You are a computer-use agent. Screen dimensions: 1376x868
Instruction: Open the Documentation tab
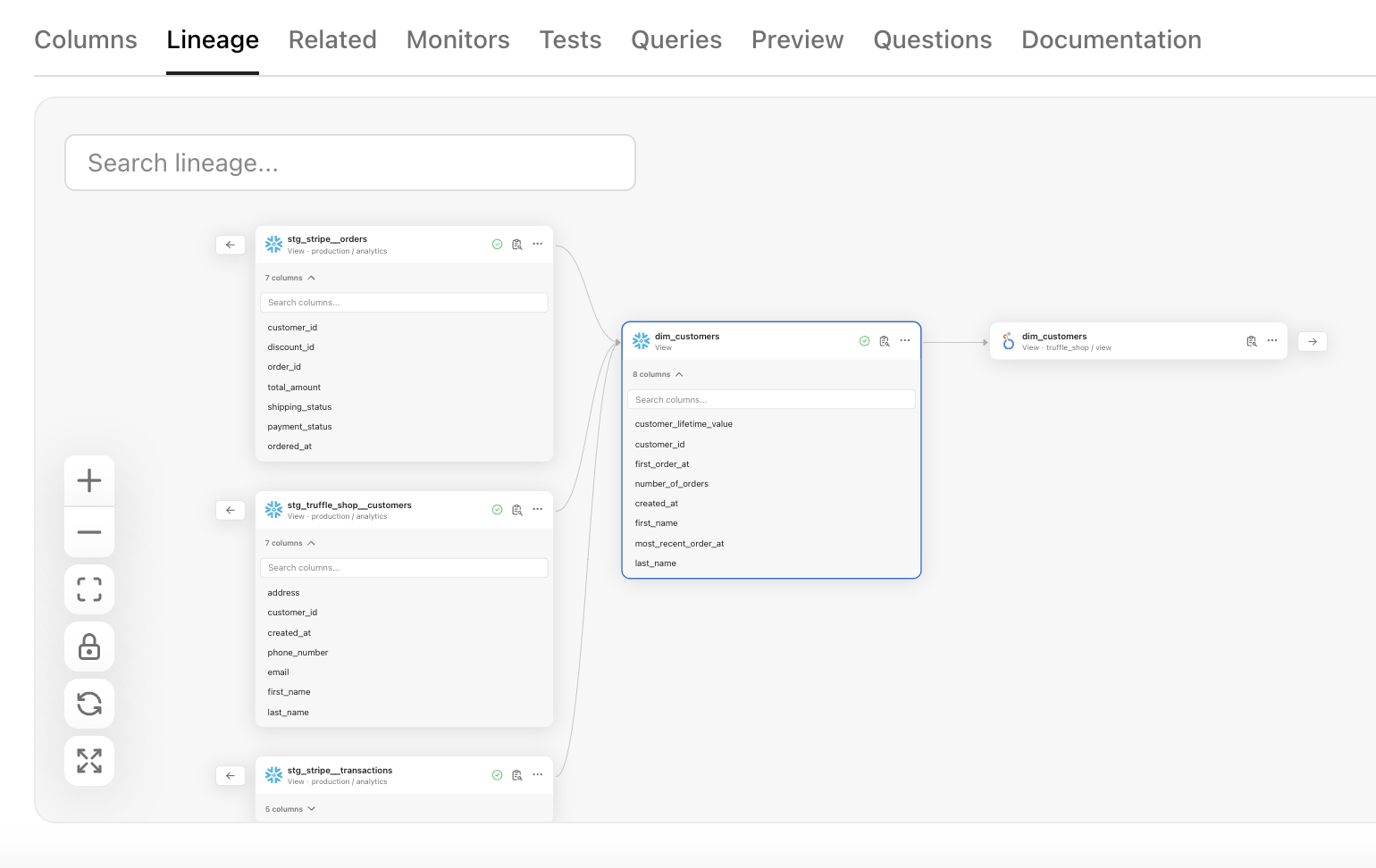pos(1111,40)
